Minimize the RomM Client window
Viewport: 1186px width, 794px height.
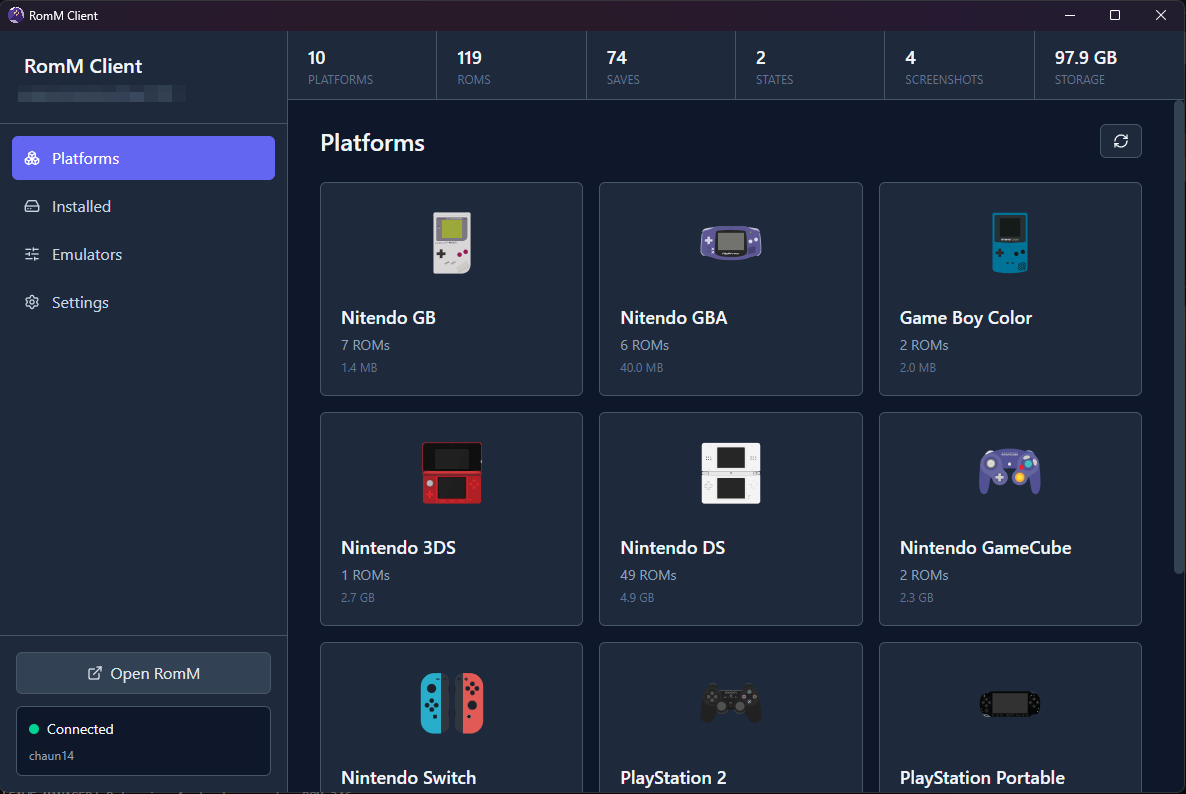tap(1070, 15)
